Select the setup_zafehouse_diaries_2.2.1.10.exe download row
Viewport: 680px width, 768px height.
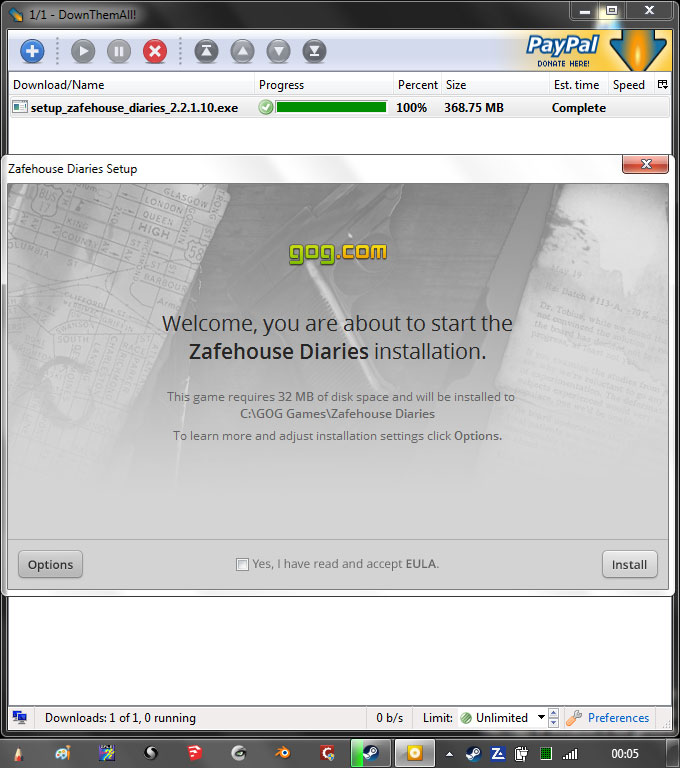340,107
